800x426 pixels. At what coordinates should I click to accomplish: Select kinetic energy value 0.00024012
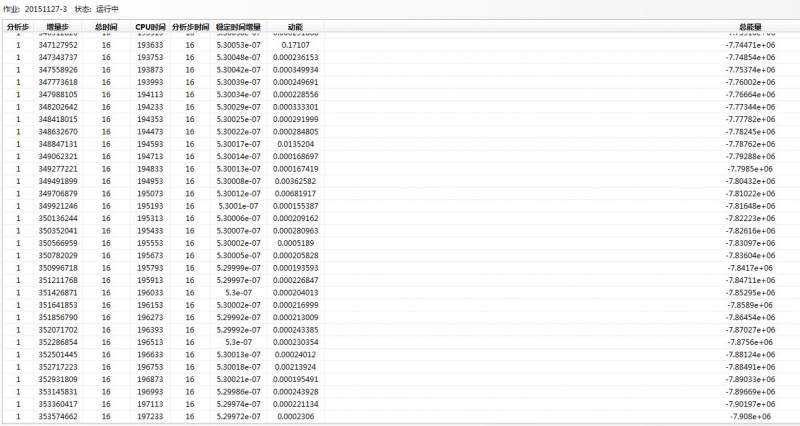pos(295,355)
